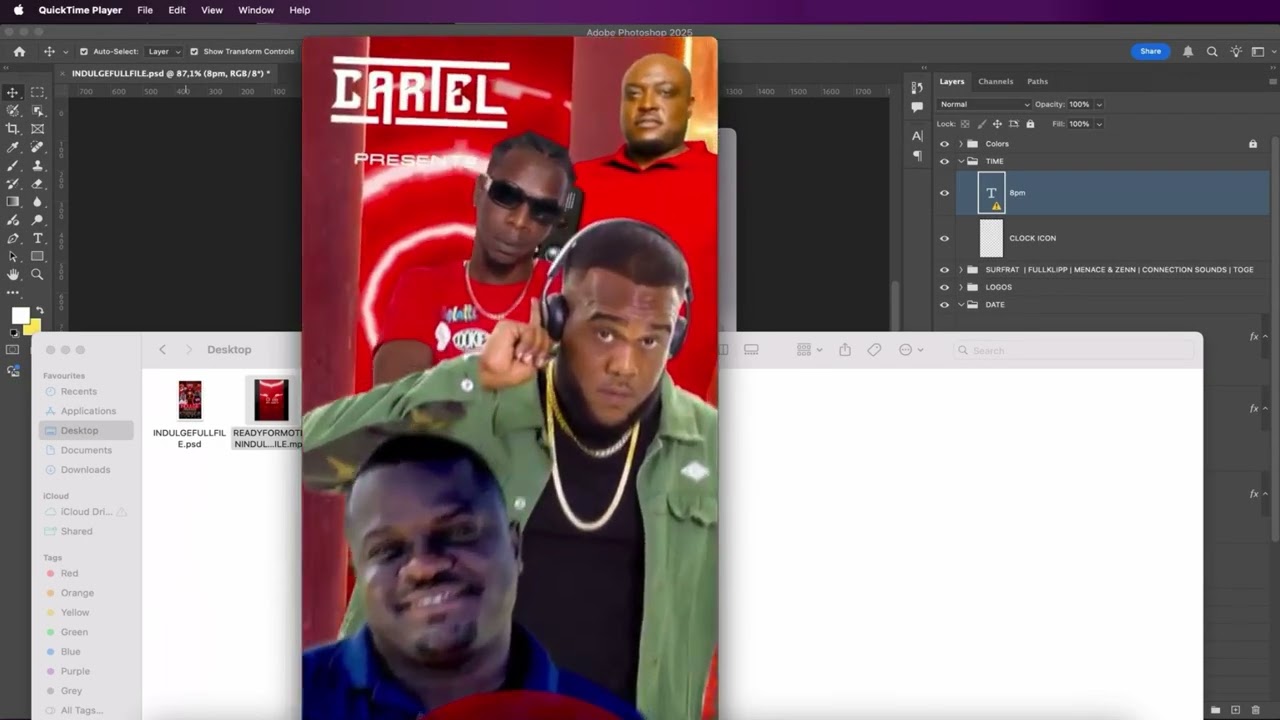This screenshot has height=720, width=1280.
Task: Collapse the TIME group
Action: 961,161
